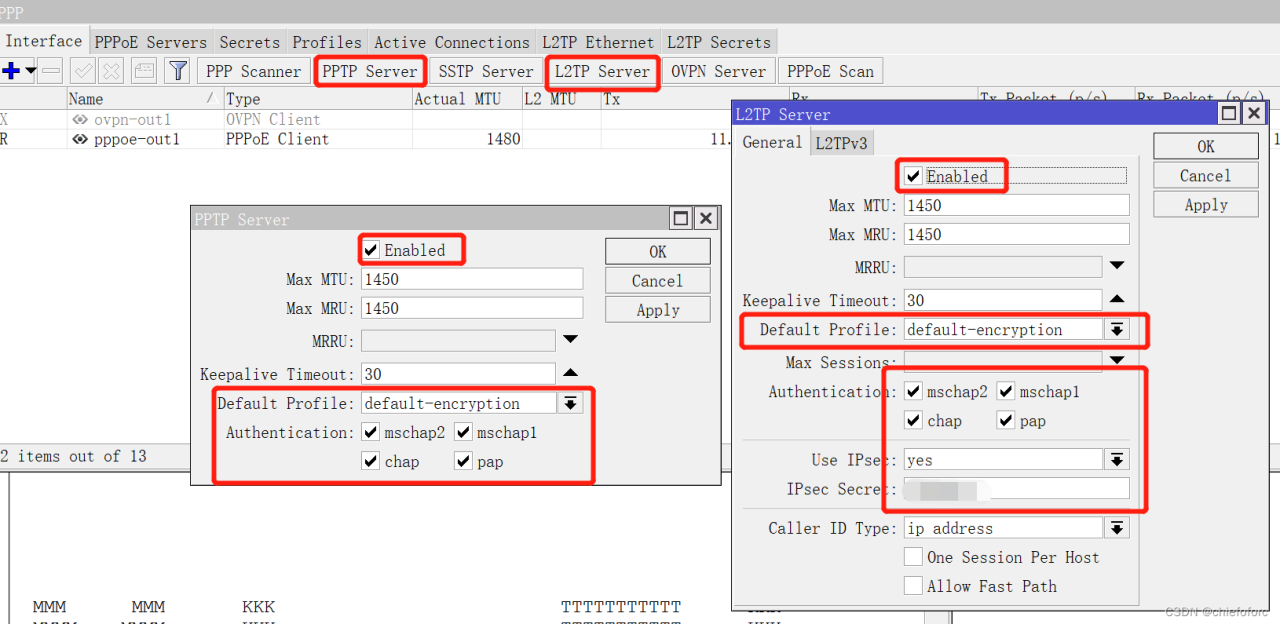Switch to the Profiles tab

327,42
